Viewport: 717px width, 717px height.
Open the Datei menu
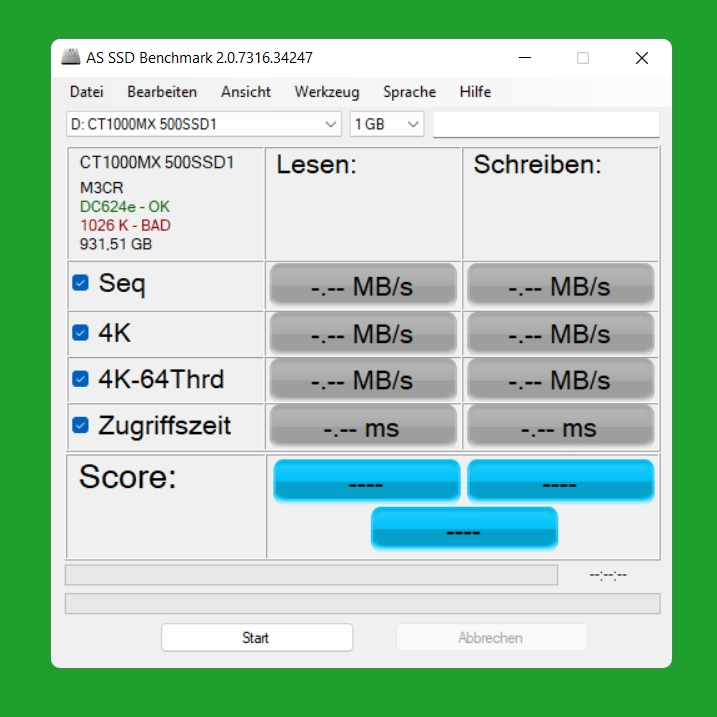(x=86, y=92)
